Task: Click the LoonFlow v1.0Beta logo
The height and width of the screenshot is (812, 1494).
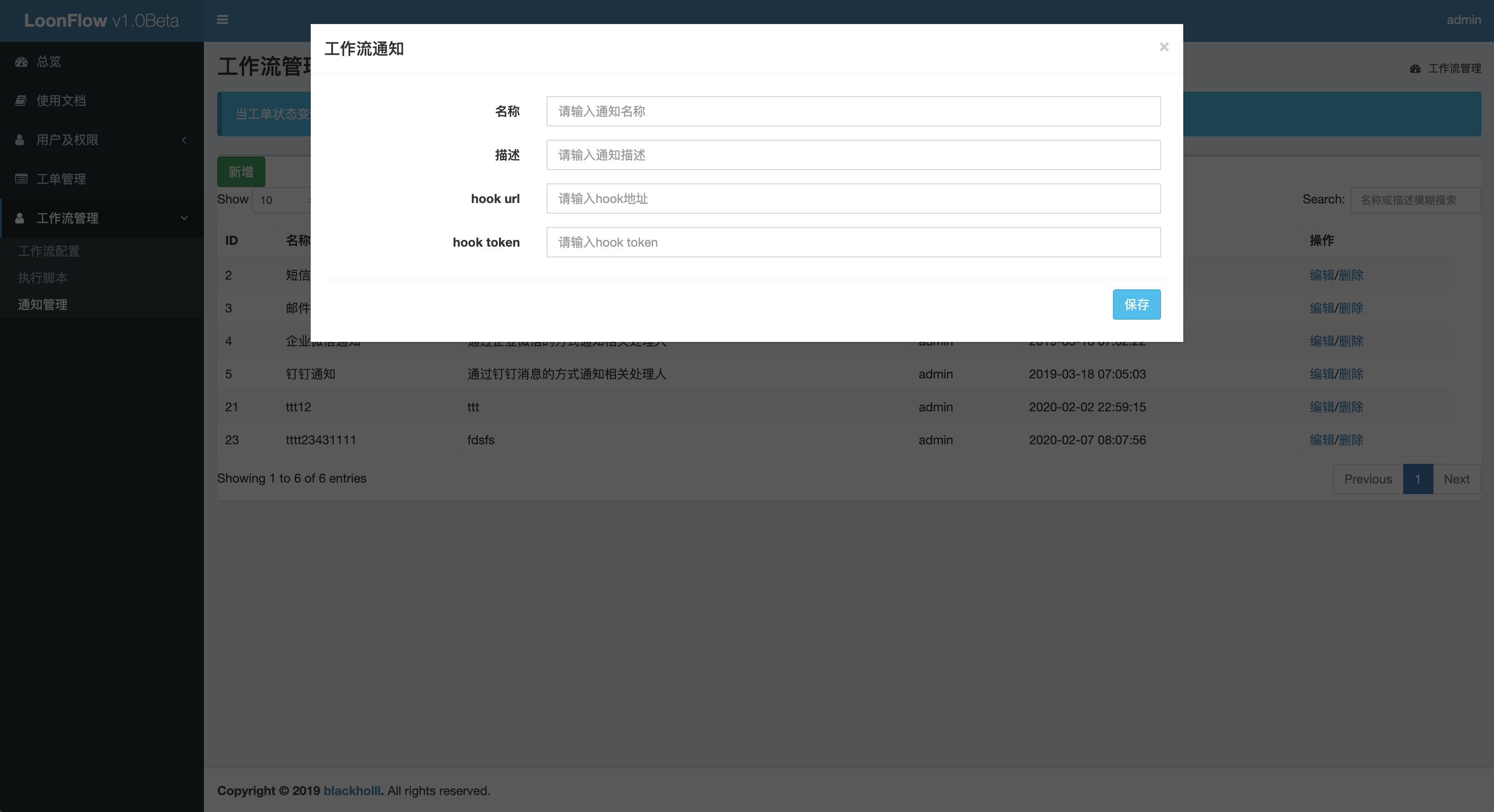Action: pyautogui.click(x=101, y=20)
